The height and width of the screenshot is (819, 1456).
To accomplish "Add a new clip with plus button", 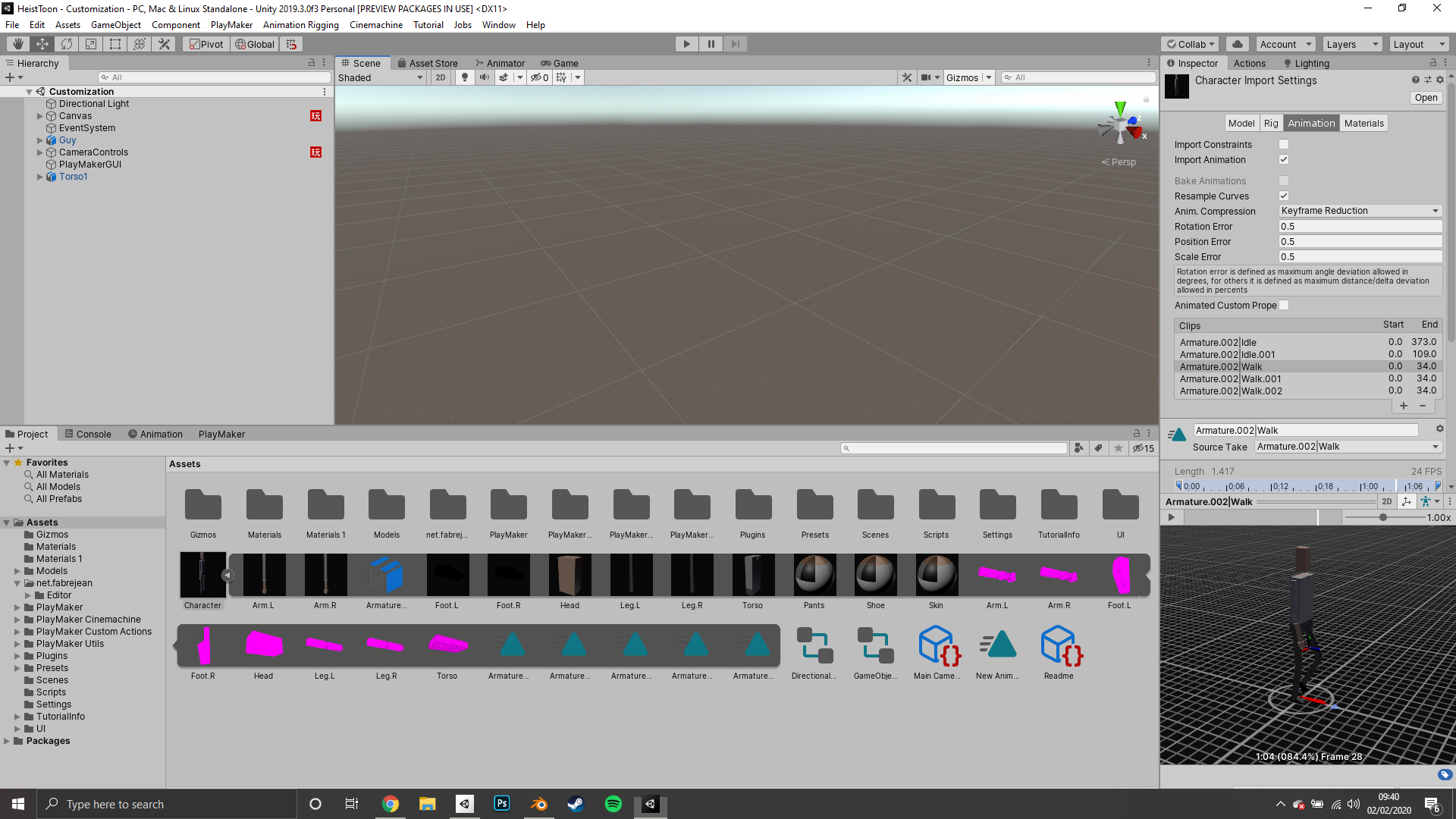I will coord(1404,406).
